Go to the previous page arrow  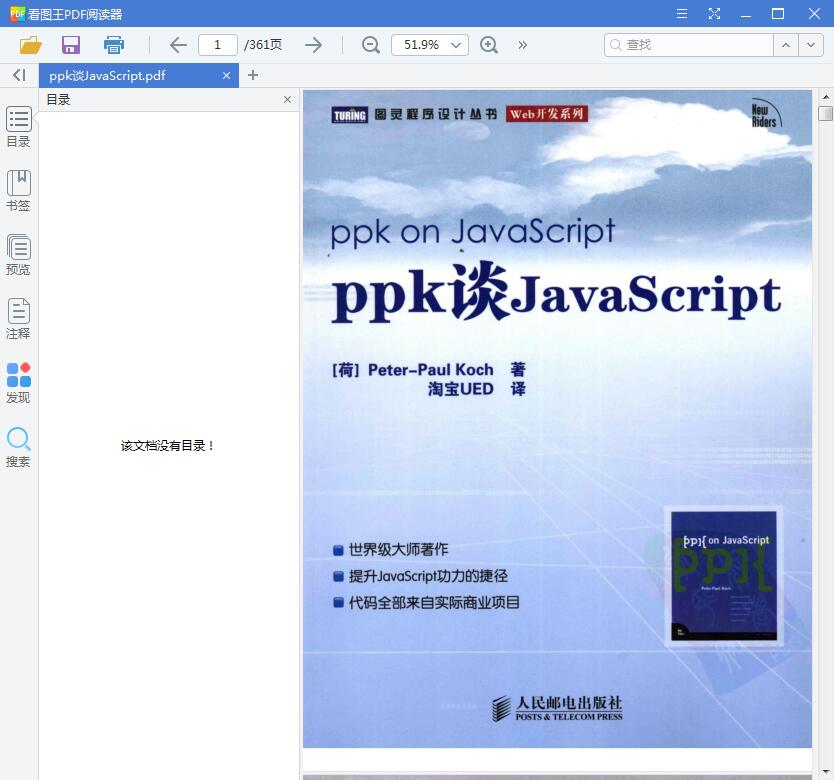178,45
